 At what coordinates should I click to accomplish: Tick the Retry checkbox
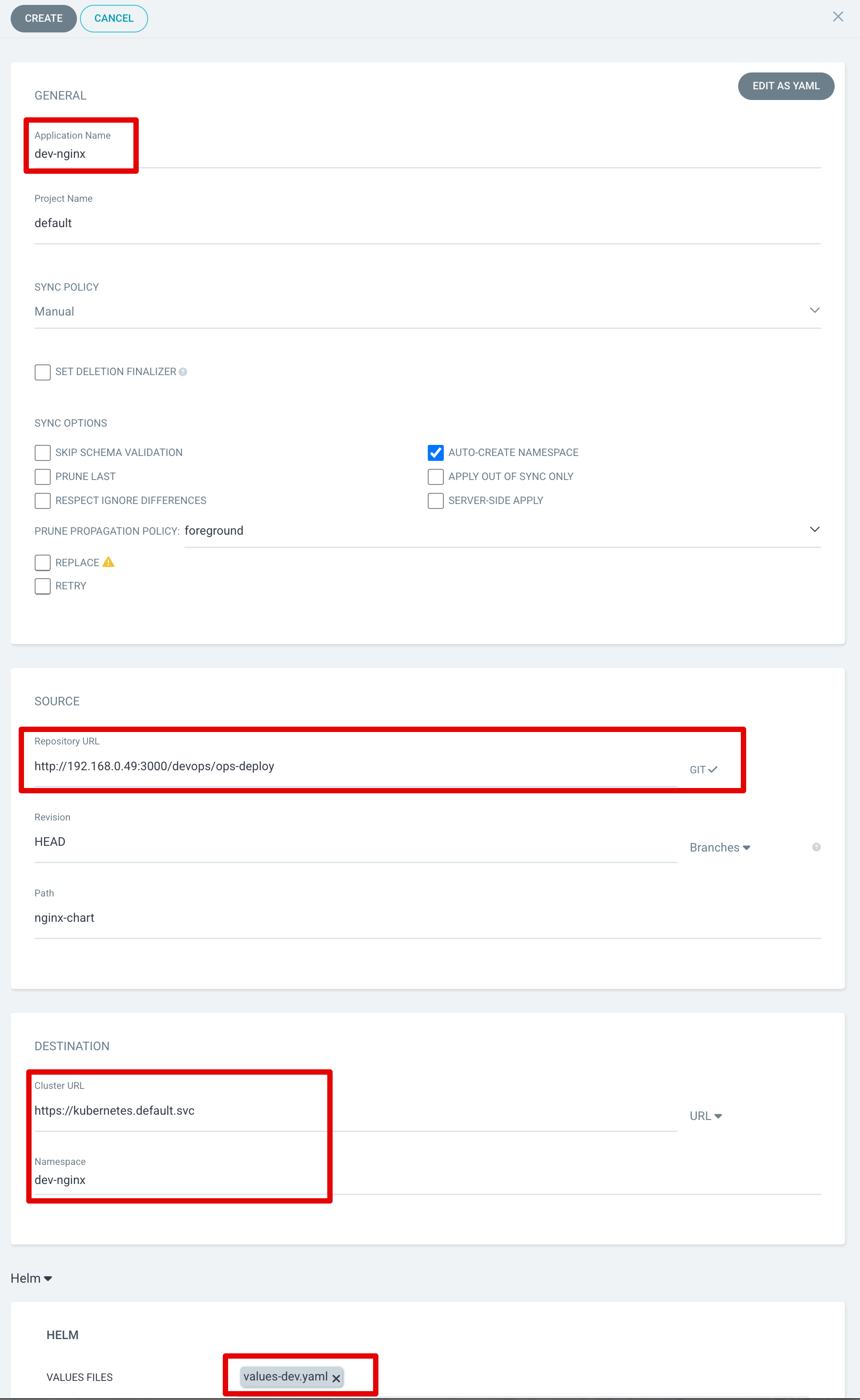[43, 586]
